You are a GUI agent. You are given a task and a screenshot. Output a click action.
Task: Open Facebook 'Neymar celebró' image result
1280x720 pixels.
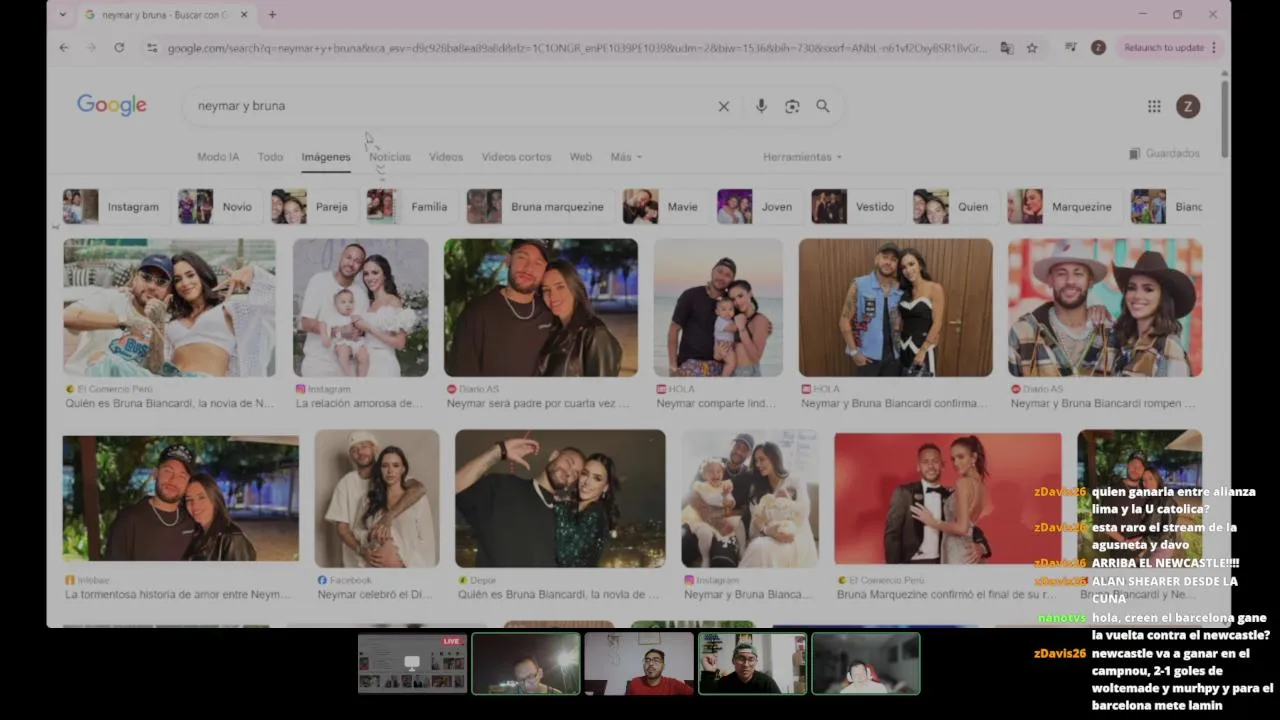377,499
